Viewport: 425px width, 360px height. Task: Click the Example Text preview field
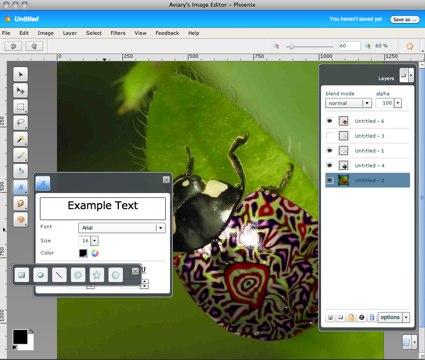point(103,207)
